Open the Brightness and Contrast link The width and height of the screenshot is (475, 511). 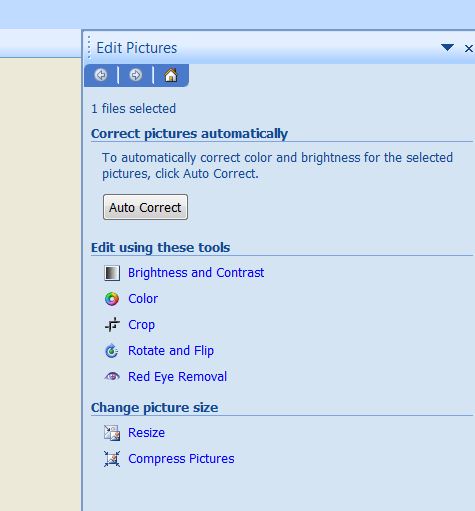196,273
